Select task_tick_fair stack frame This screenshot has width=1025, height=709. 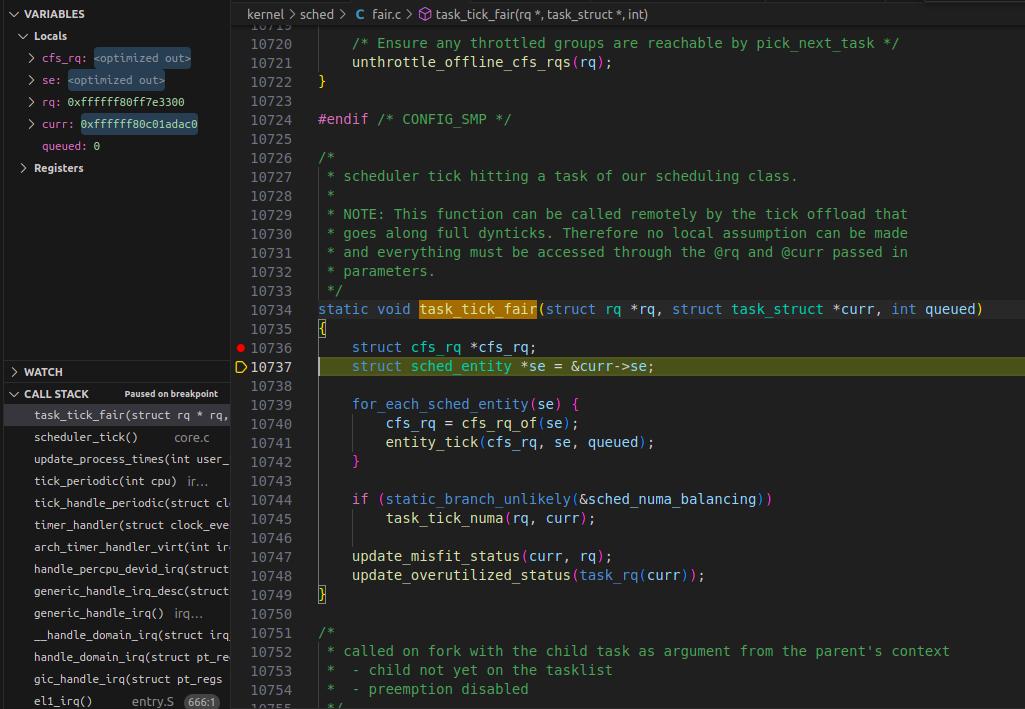point(117,415)
